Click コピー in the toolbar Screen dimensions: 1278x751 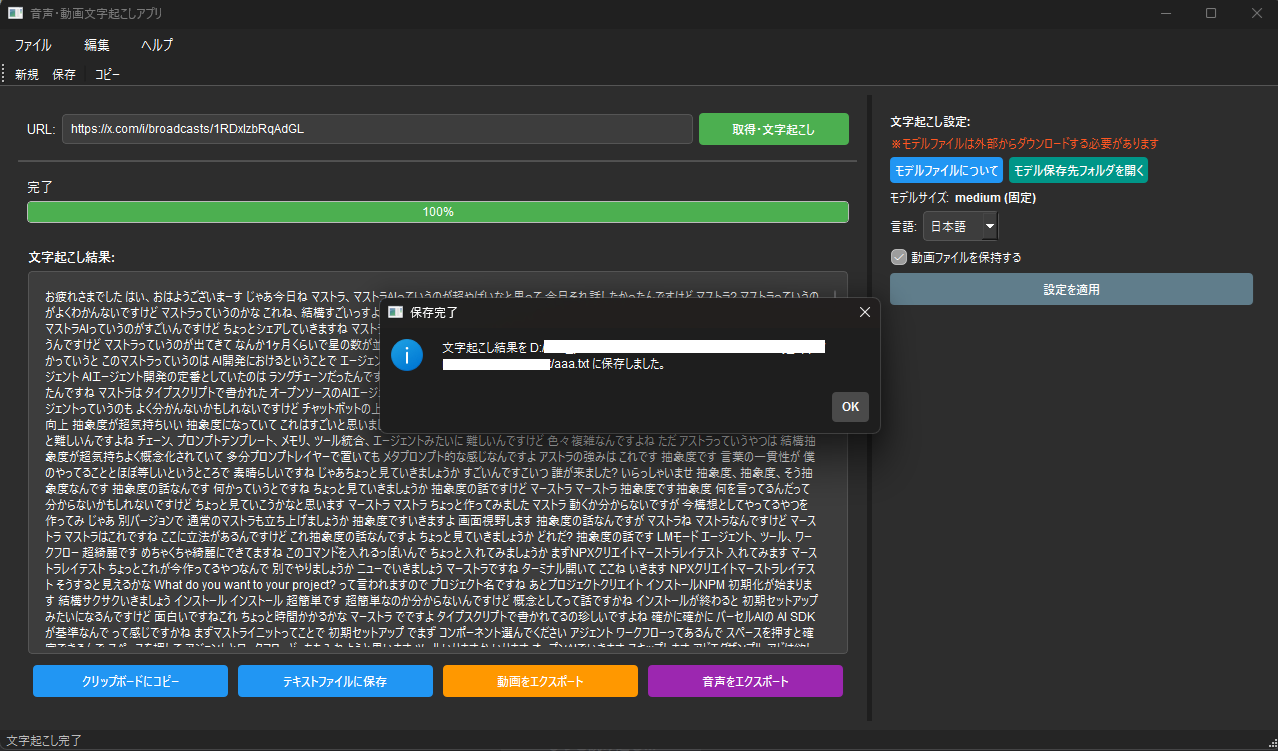coord(107,74)
